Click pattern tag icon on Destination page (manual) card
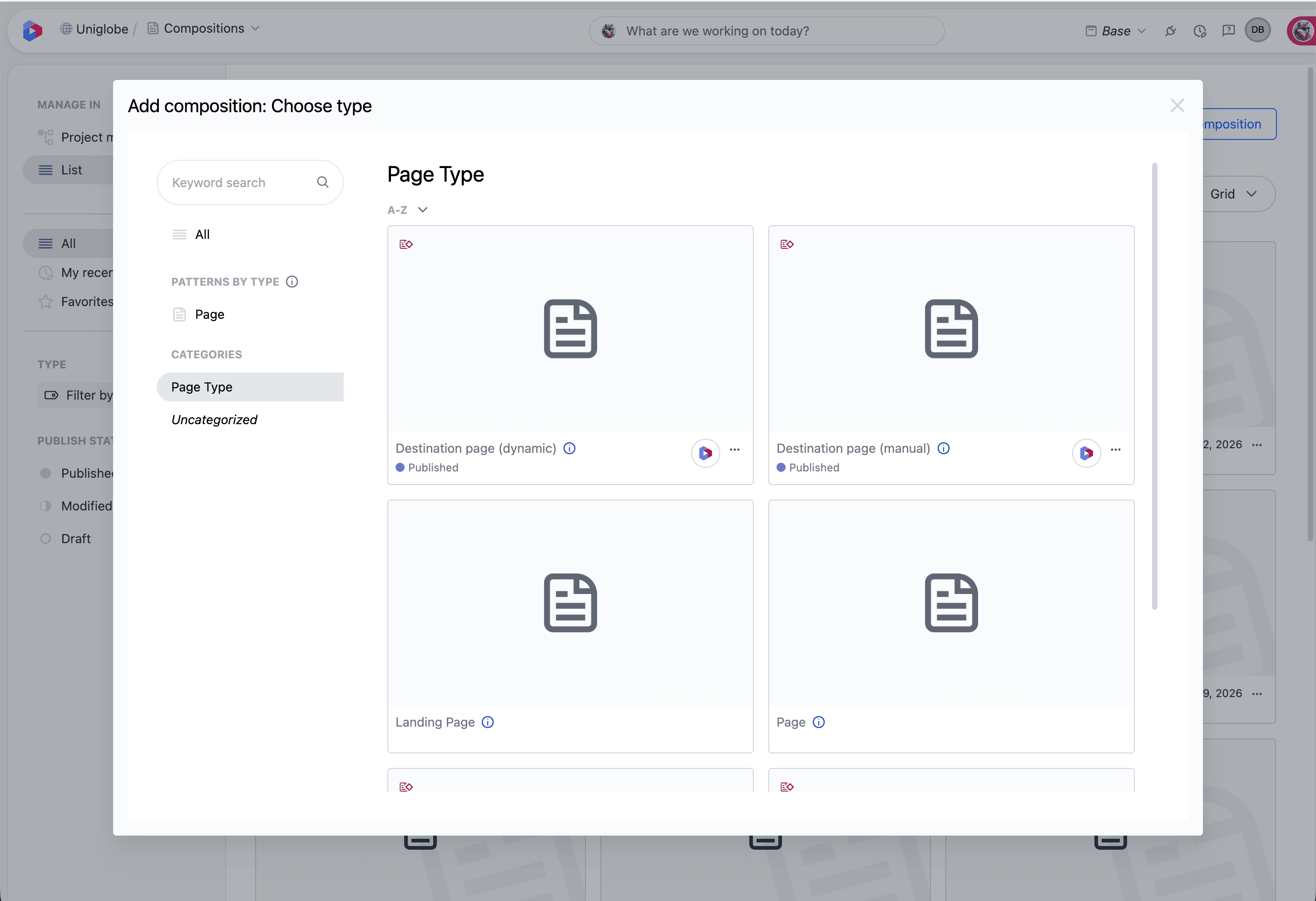The height and width of the screenshot is (901, 1316). [787, 245]
